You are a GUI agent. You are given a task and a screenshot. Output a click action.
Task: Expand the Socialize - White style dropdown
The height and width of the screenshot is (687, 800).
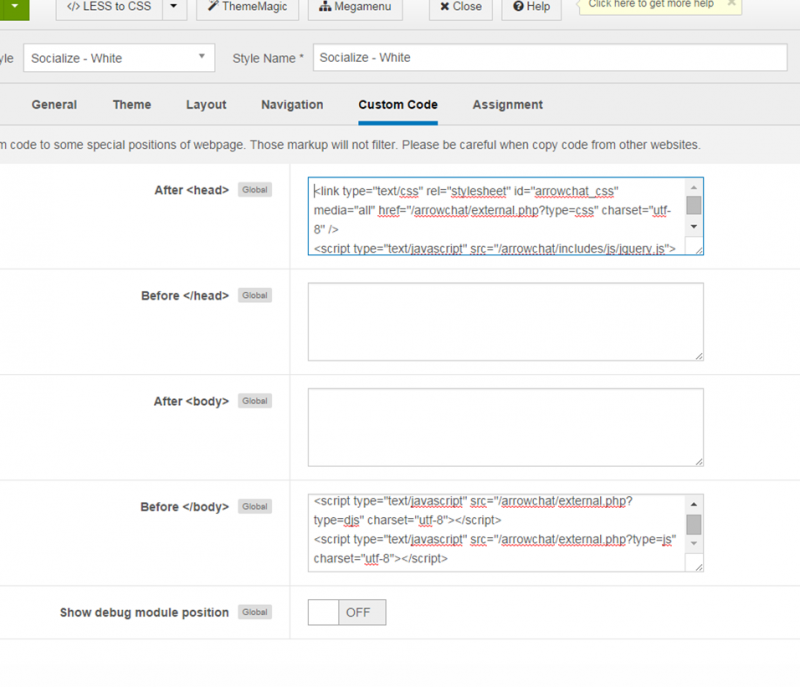tap(119, 58)
